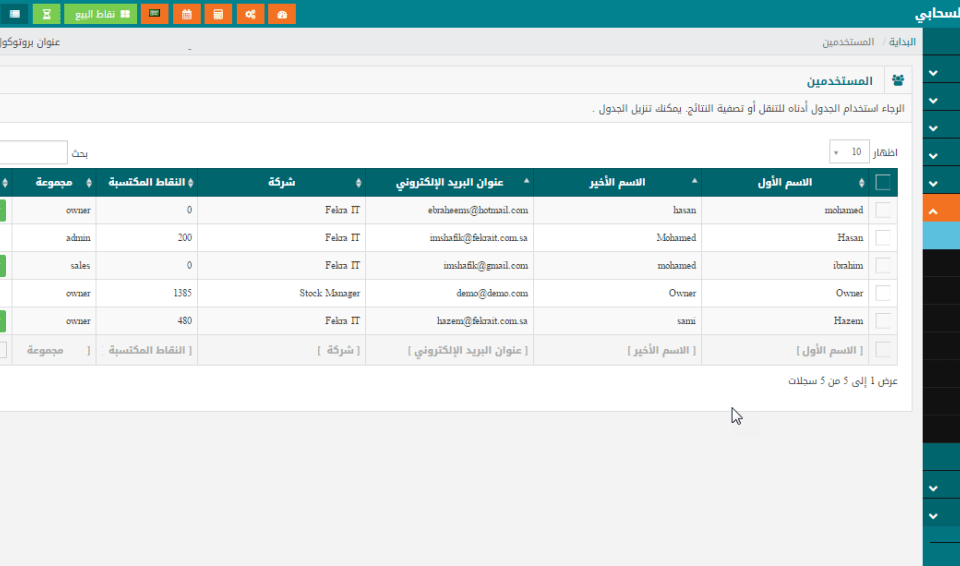This screenshot has width=960, height=566.
Task: Open the calendar icon in top bar
Action: pos(186,14)
